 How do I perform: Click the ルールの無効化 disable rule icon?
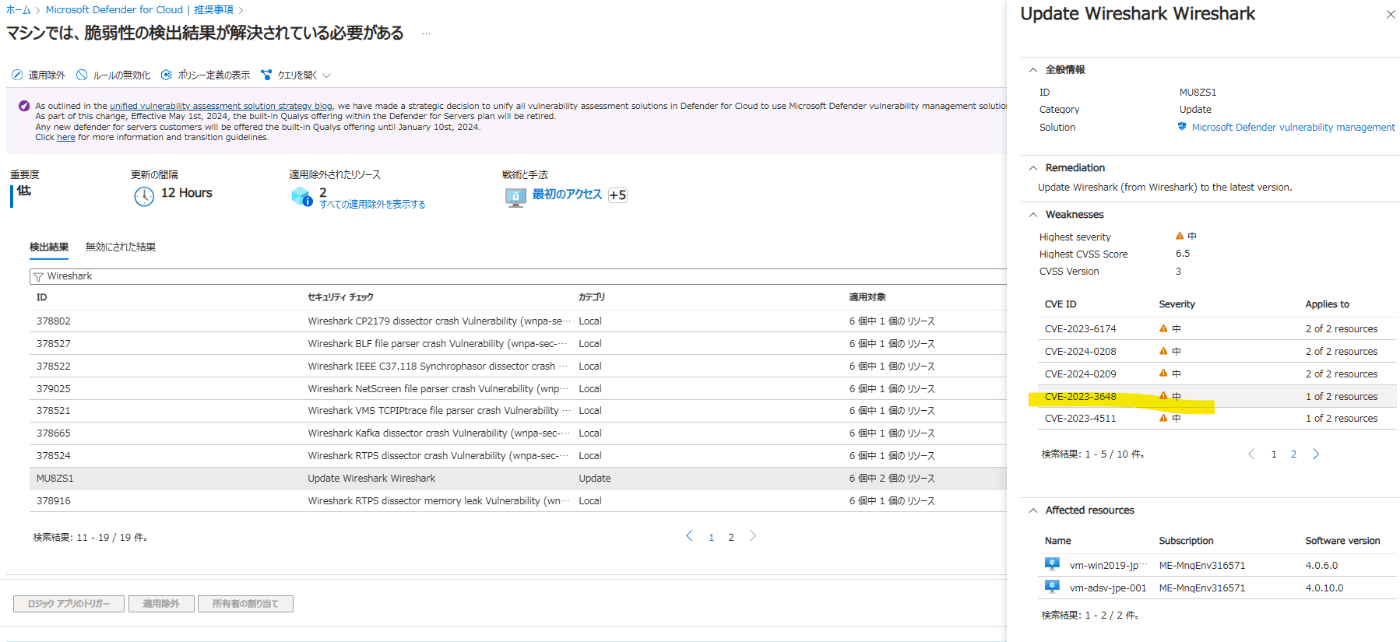pos(82,75)
